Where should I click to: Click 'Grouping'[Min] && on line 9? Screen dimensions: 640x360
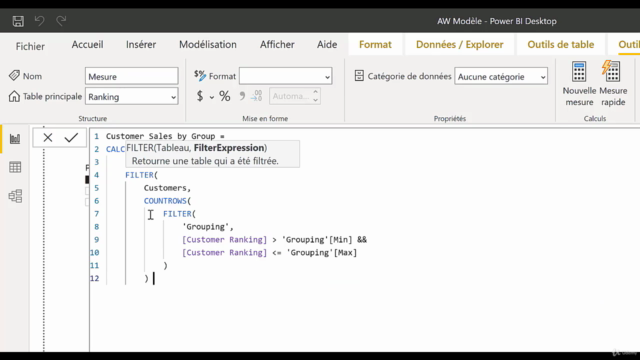[324, 240]
